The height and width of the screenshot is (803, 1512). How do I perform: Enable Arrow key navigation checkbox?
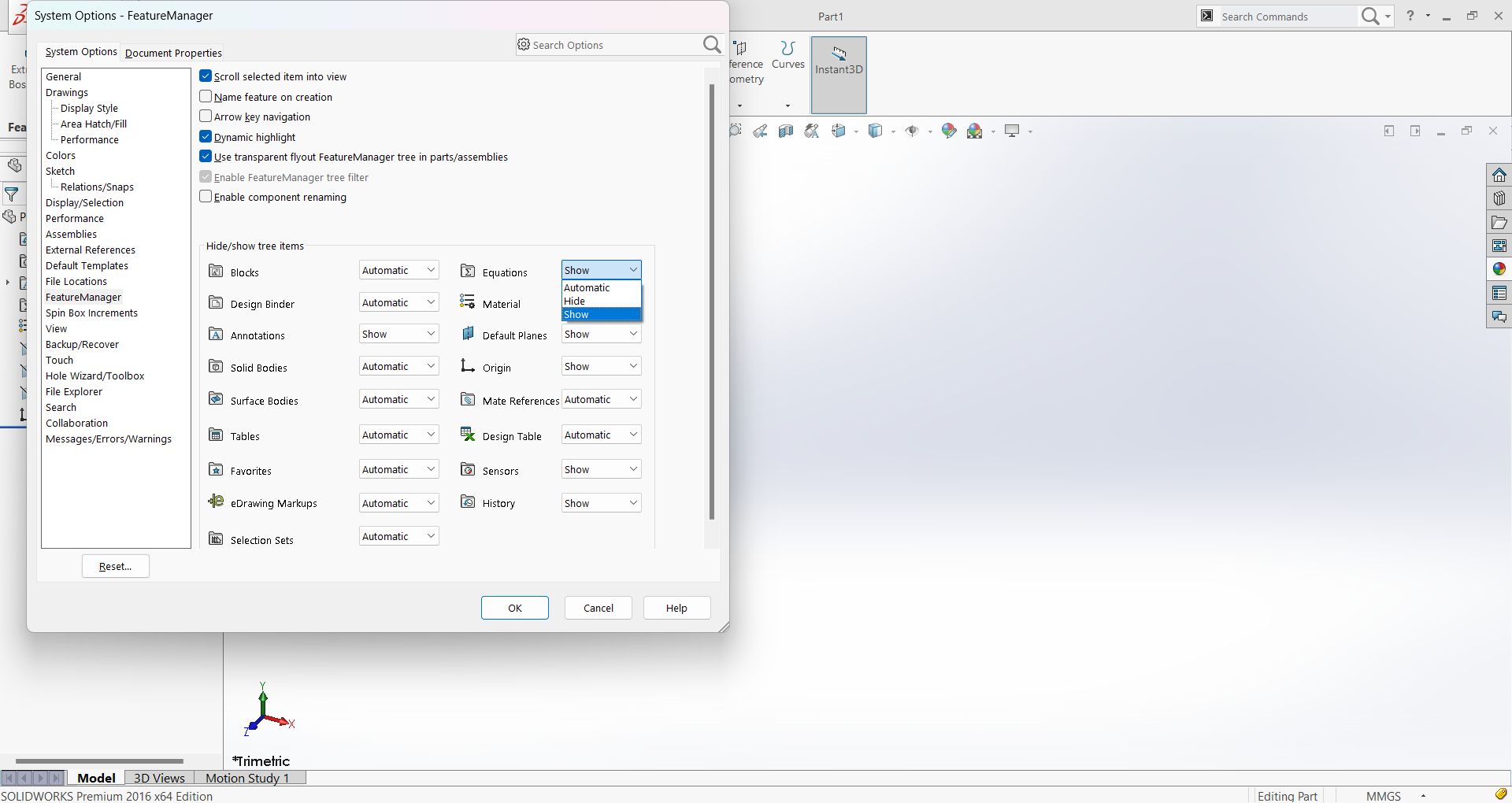pos(206,117)
